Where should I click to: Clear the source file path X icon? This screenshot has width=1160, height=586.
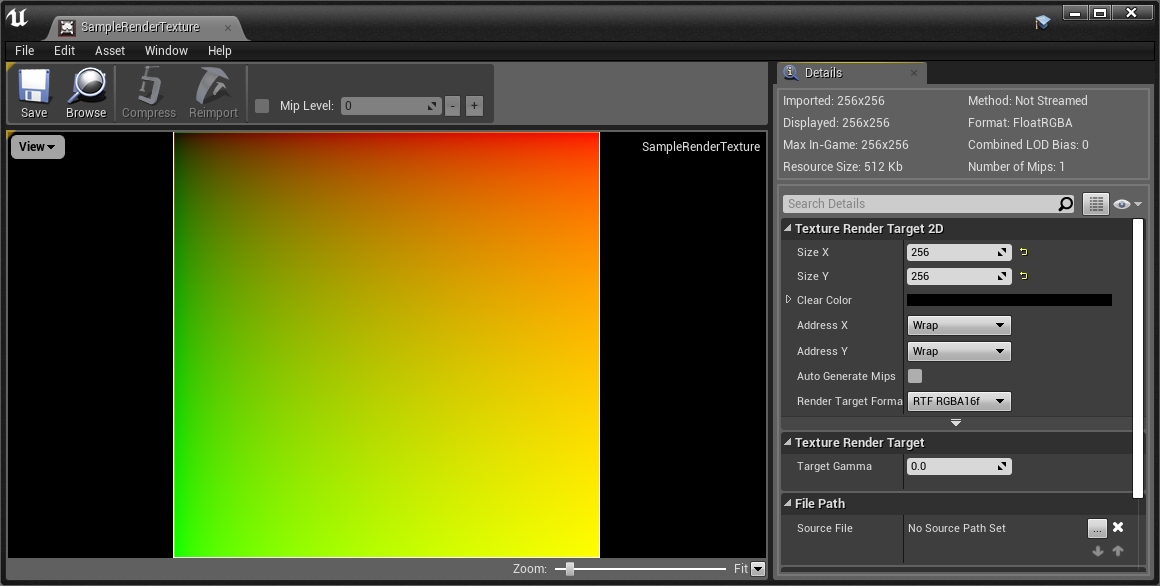point(1118,528)
